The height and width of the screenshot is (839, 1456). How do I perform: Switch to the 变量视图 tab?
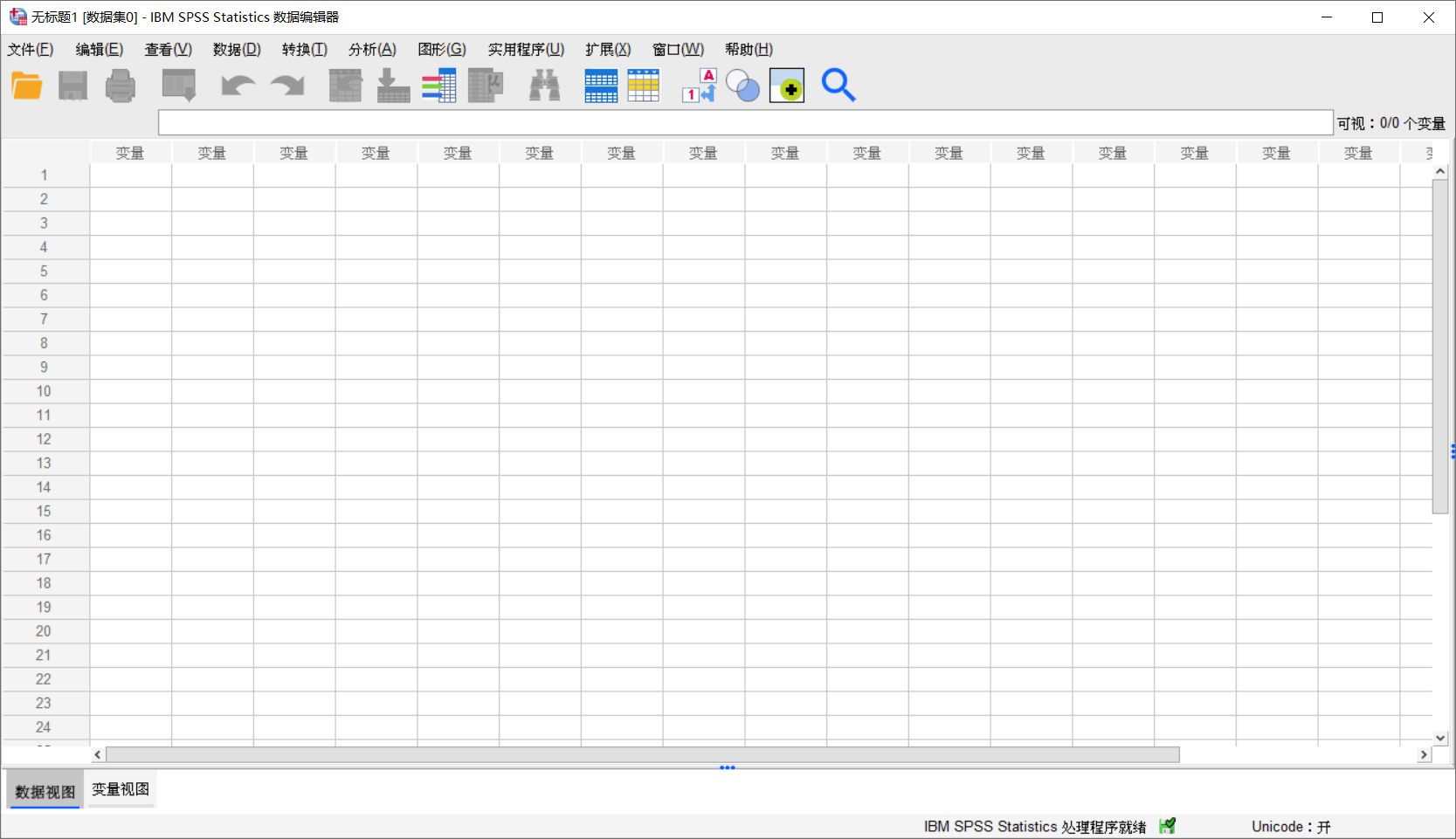(x=121, y=789)
